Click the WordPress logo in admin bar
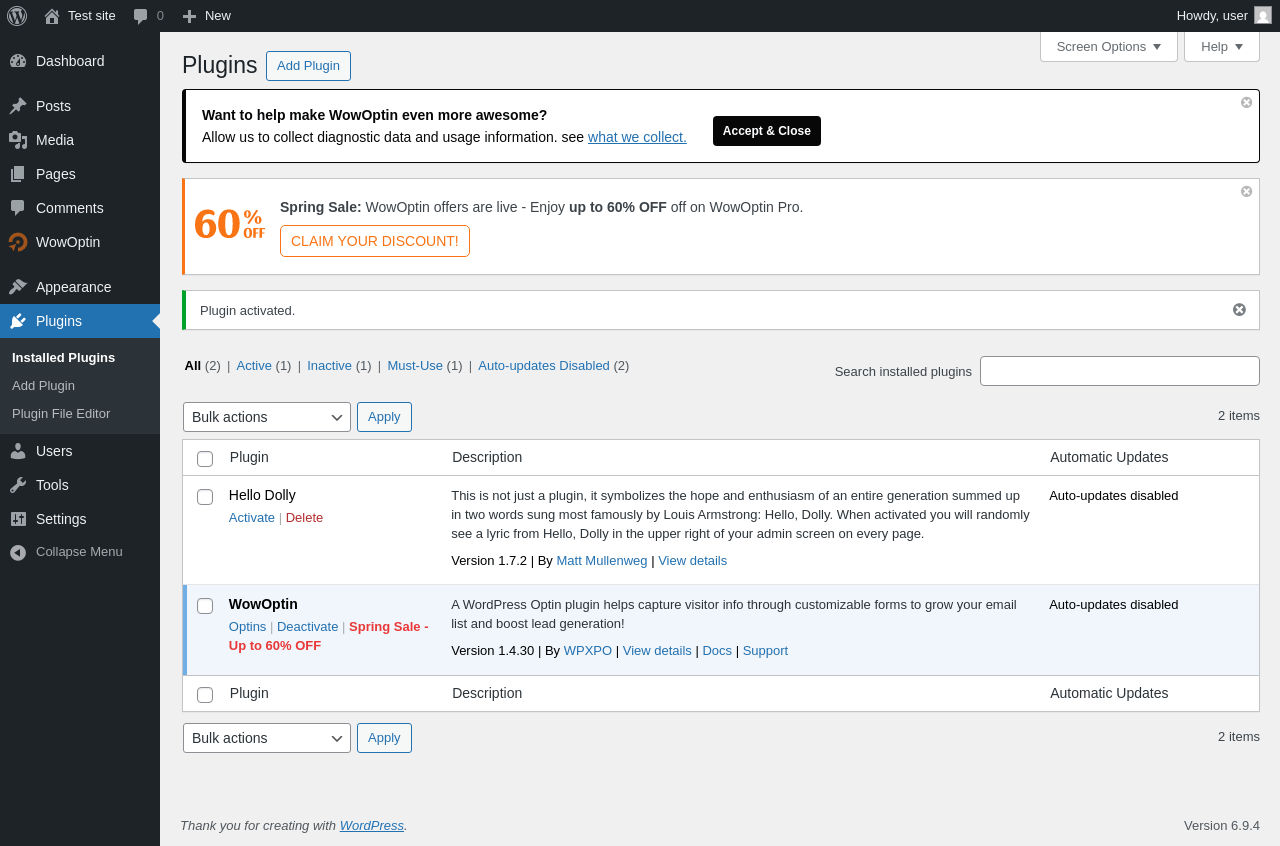This screenshot has height=846, width=1280. coord(17,16)
